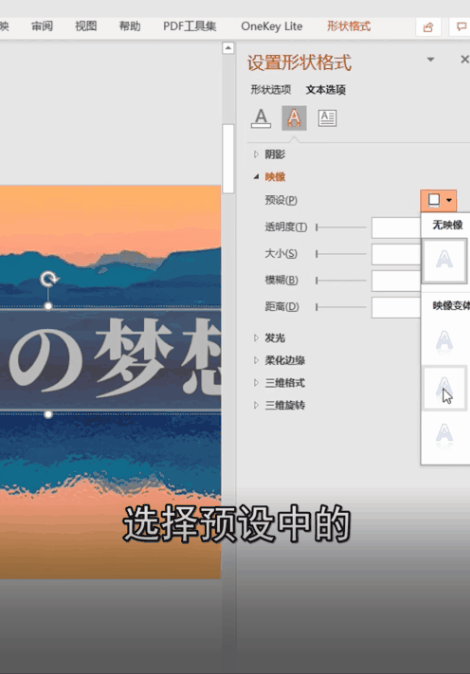Open the PDF工具集 ribbon tab
Viewport: 470px width, 674px height.
pyautogui.click(x=190, y=26)
